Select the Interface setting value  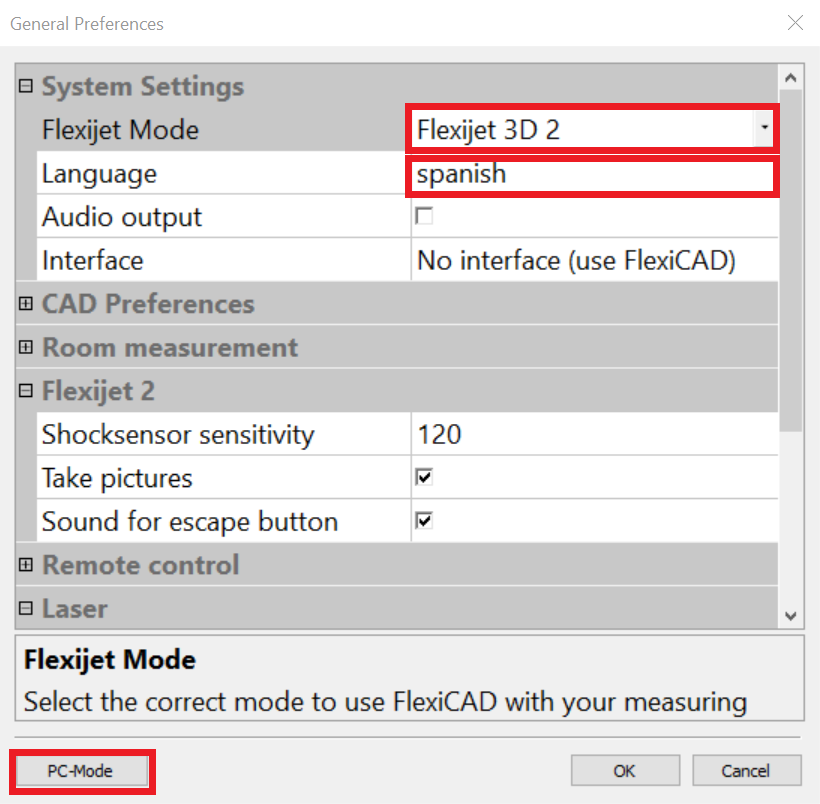click(590, 261)
